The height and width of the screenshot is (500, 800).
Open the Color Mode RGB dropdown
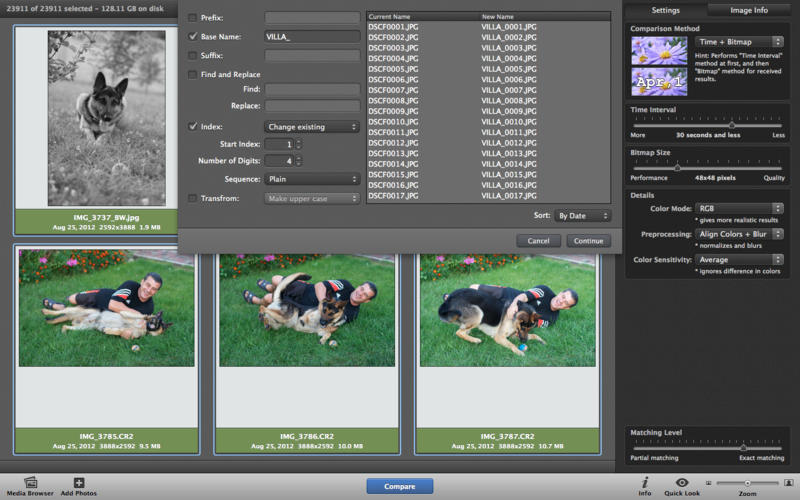[739, 208]
